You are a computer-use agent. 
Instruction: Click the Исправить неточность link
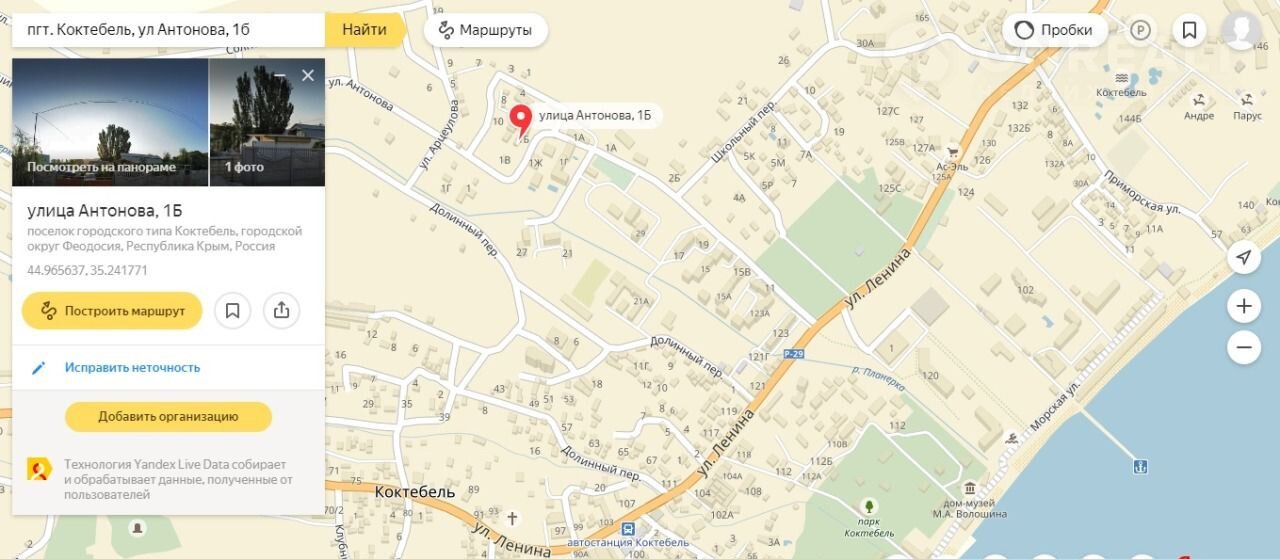coord(132,367)
